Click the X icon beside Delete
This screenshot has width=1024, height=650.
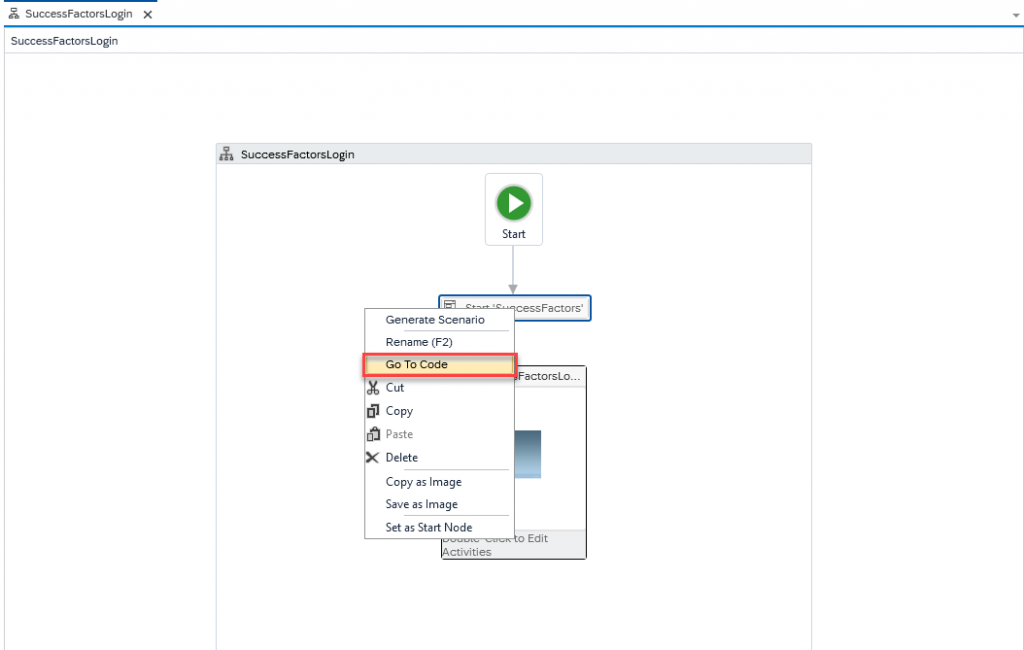coord(372,457)
